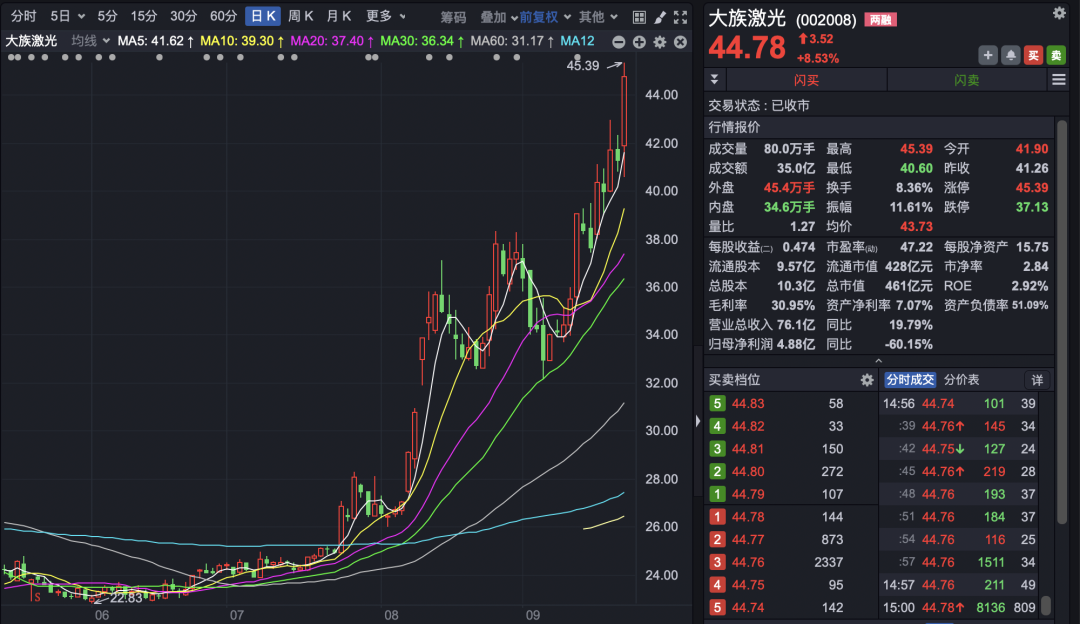Expand panel with double-down arrow
Viewport: 1080px width, 624px height.
tap(714, 80)
